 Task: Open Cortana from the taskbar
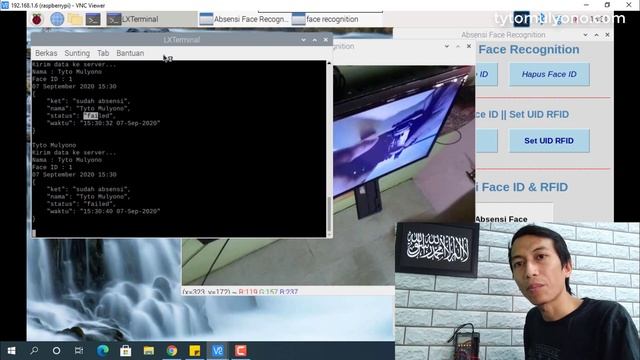coord(56,351)
